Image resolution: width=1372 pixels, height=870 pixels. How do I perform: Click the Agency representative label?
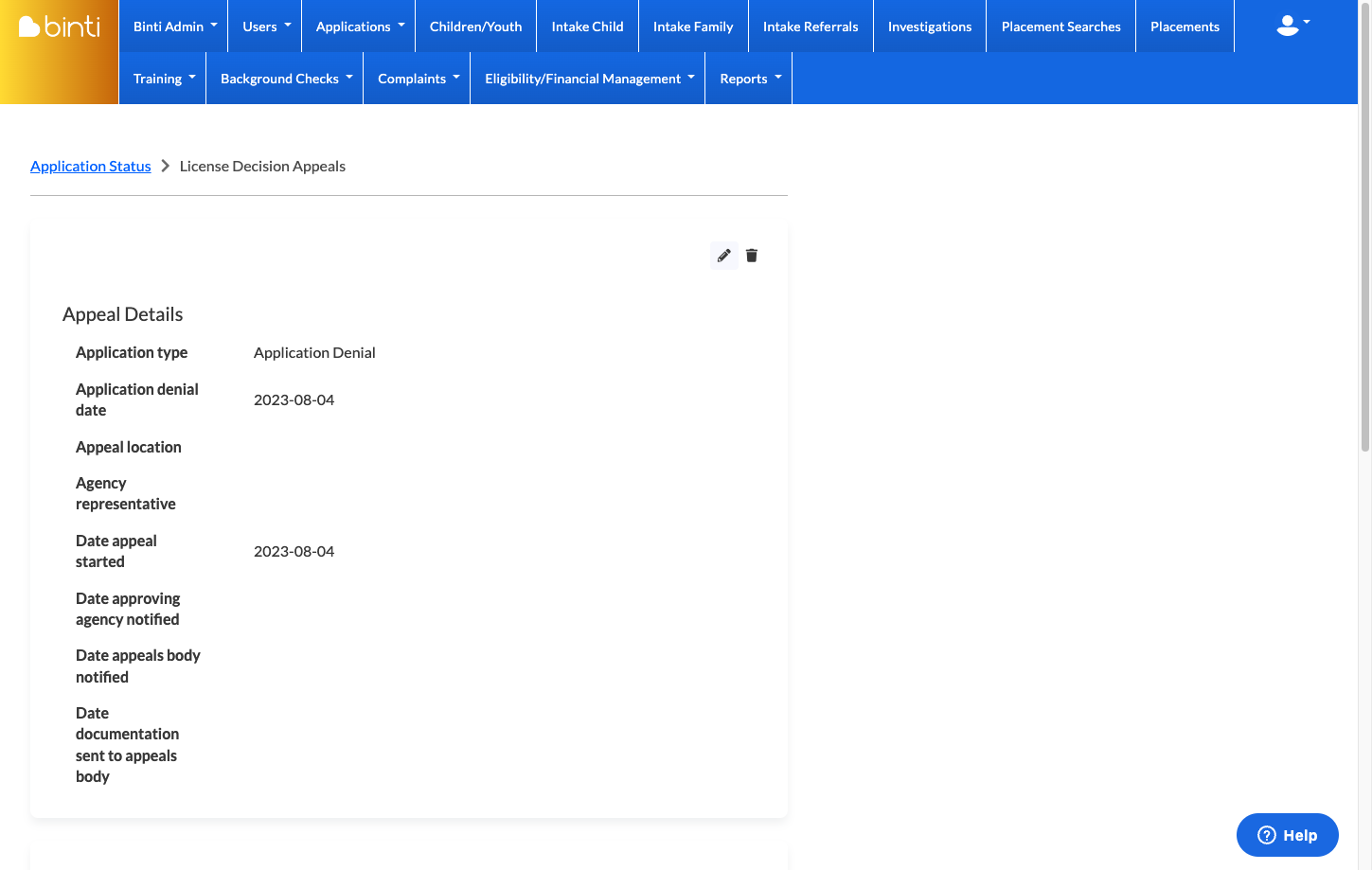pos(126,493)
